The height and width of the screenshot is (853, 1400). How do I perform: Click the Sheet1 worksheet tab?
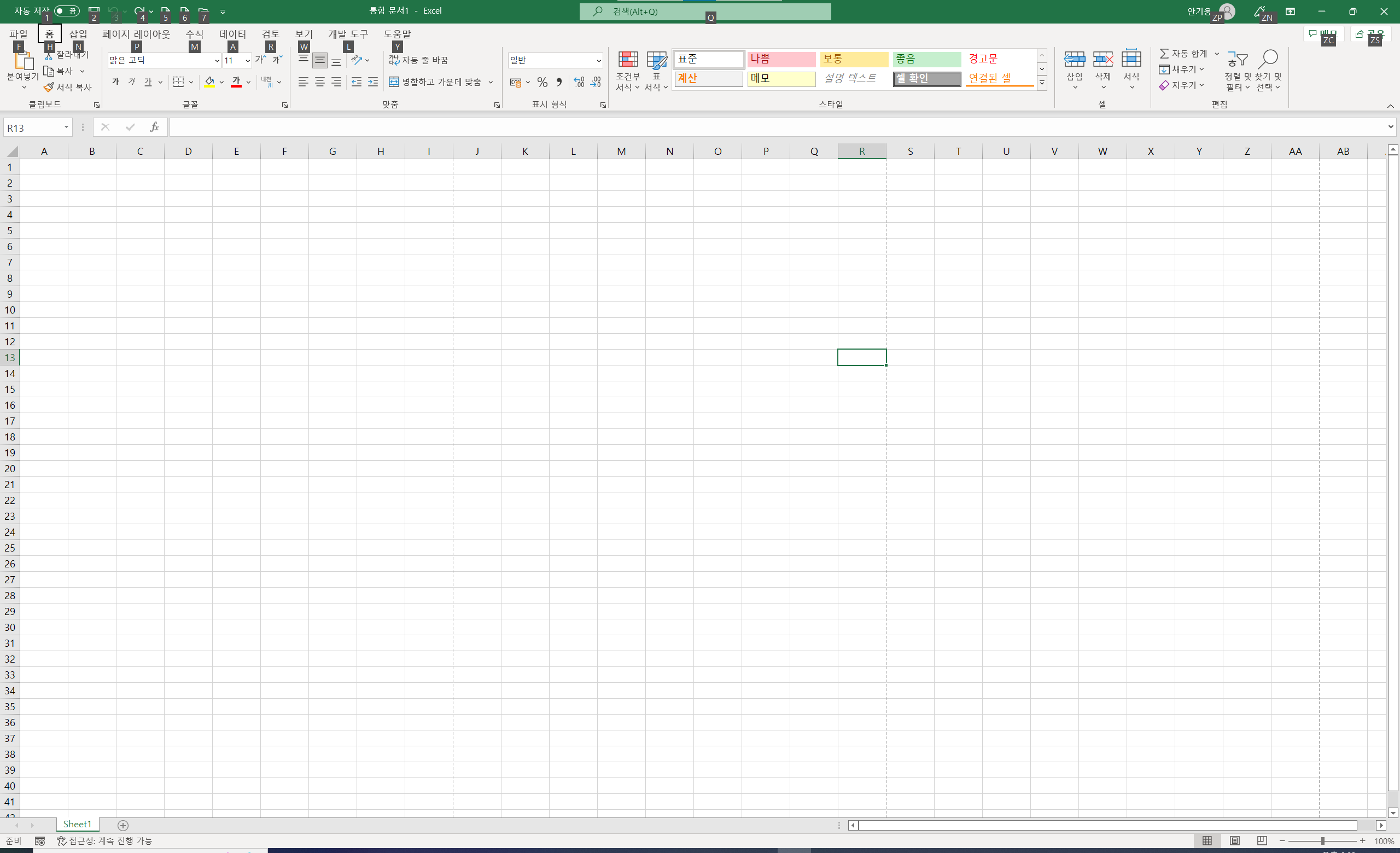(77, 824)
